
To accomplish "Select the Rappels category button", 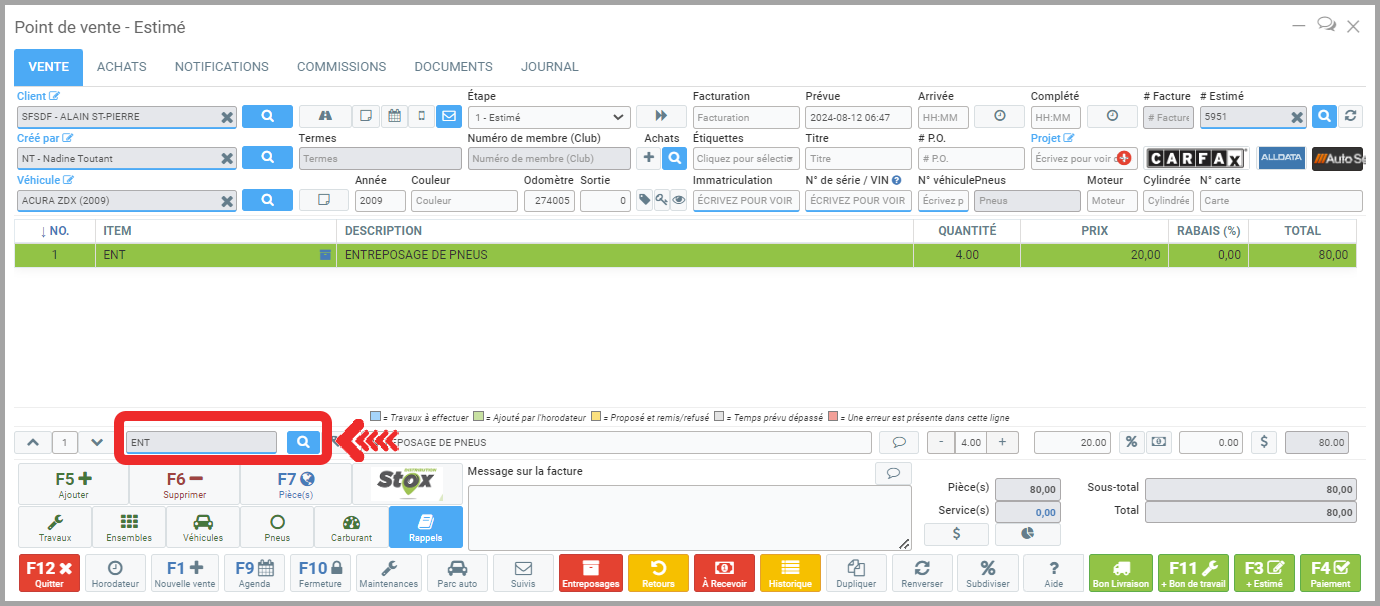I will tap(425, 526).
